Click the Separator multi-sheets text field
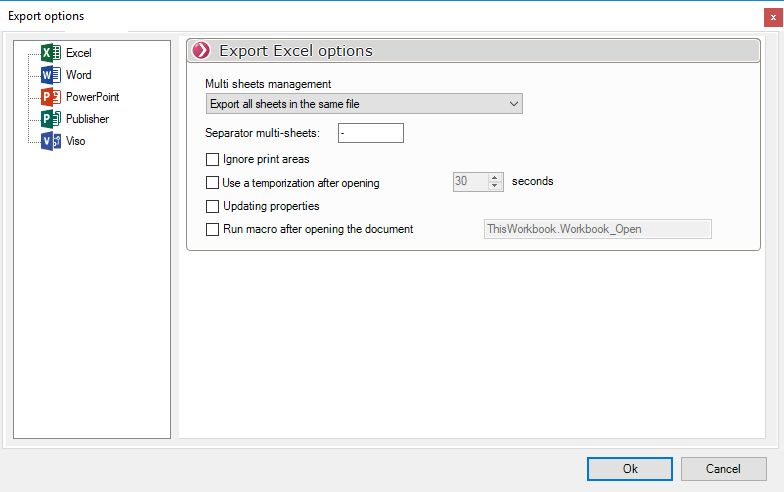Image resolution: width=784 pixels, height=492 pixels. (370, 133)
